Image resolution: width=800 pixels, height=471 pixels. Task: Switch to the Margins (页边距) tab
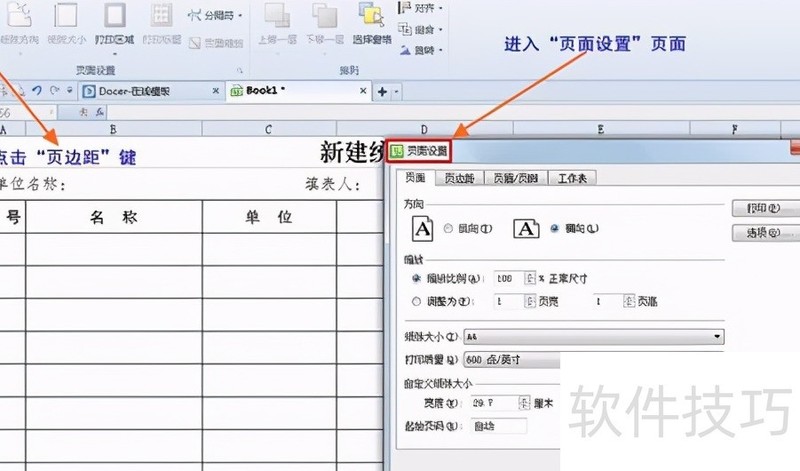(459, 178)
